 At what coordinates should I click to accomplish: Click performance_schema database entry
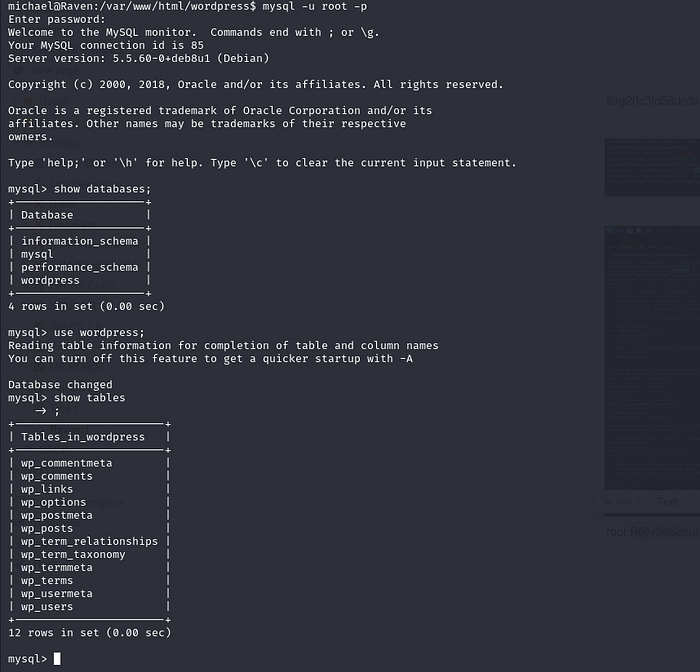79,267
